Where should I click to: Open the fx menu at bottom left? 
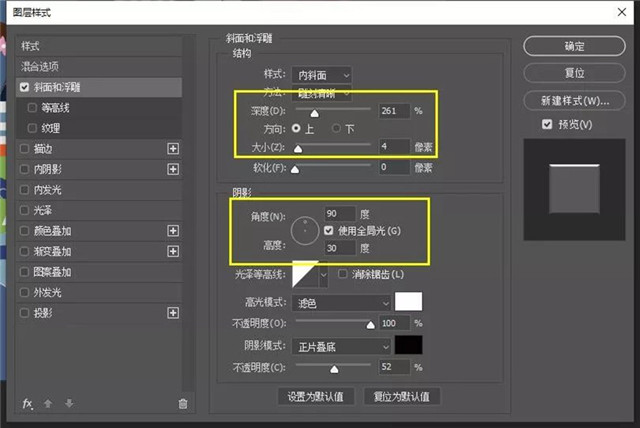[x=28, y=403]
